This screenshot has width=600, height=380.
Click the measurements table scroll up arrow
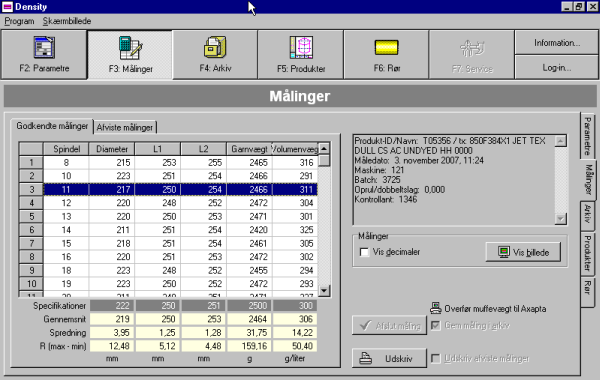click(324, 148)
